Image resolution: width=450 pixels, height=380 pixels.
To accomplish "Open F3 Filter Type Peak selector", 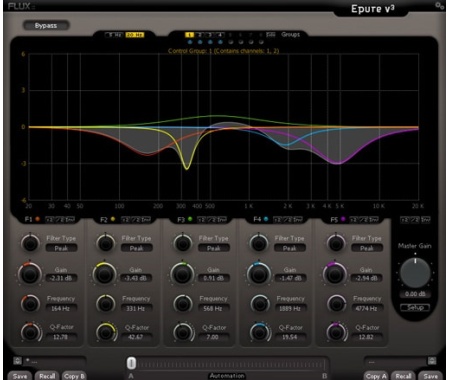I will (x=214, y=248).
